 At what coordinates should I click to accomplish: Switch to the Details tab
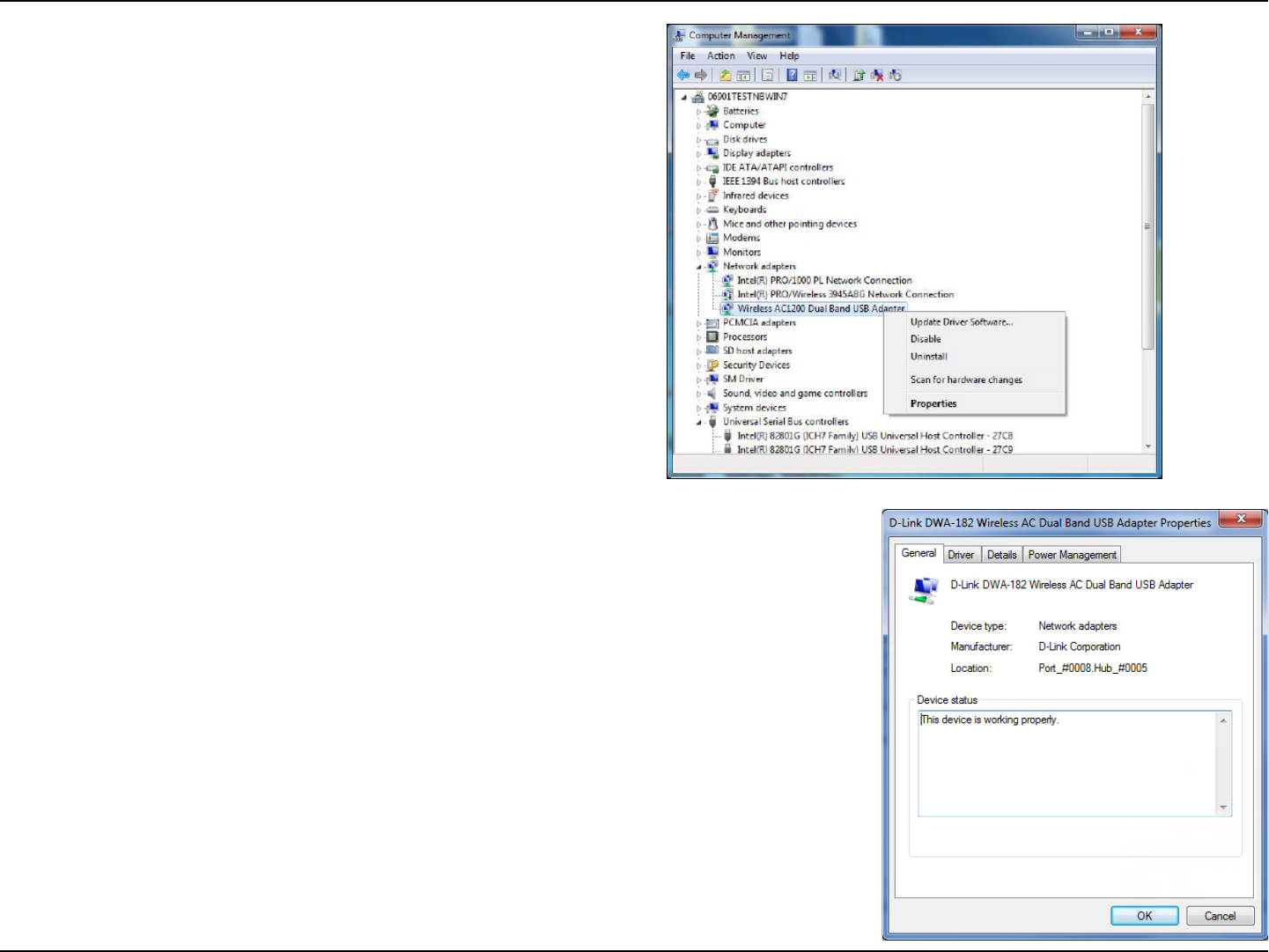coord(1001,555)
